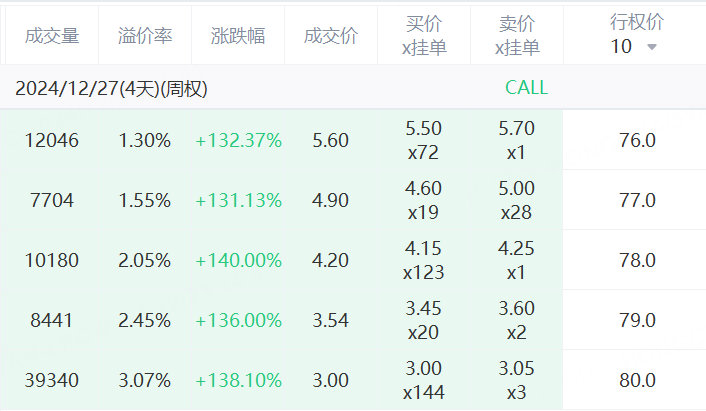This screenshot has width=706, height=411.
Task: Click the 买价 x挂单 column header
Action: point(424,36)
